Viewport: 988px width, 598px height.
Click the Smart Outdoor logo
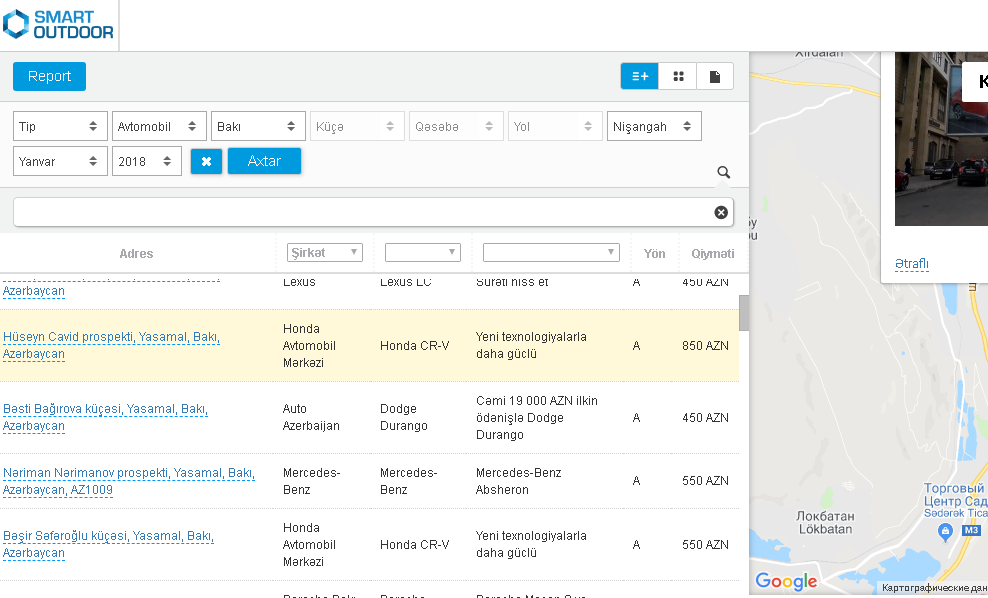[x=58, y=25]
